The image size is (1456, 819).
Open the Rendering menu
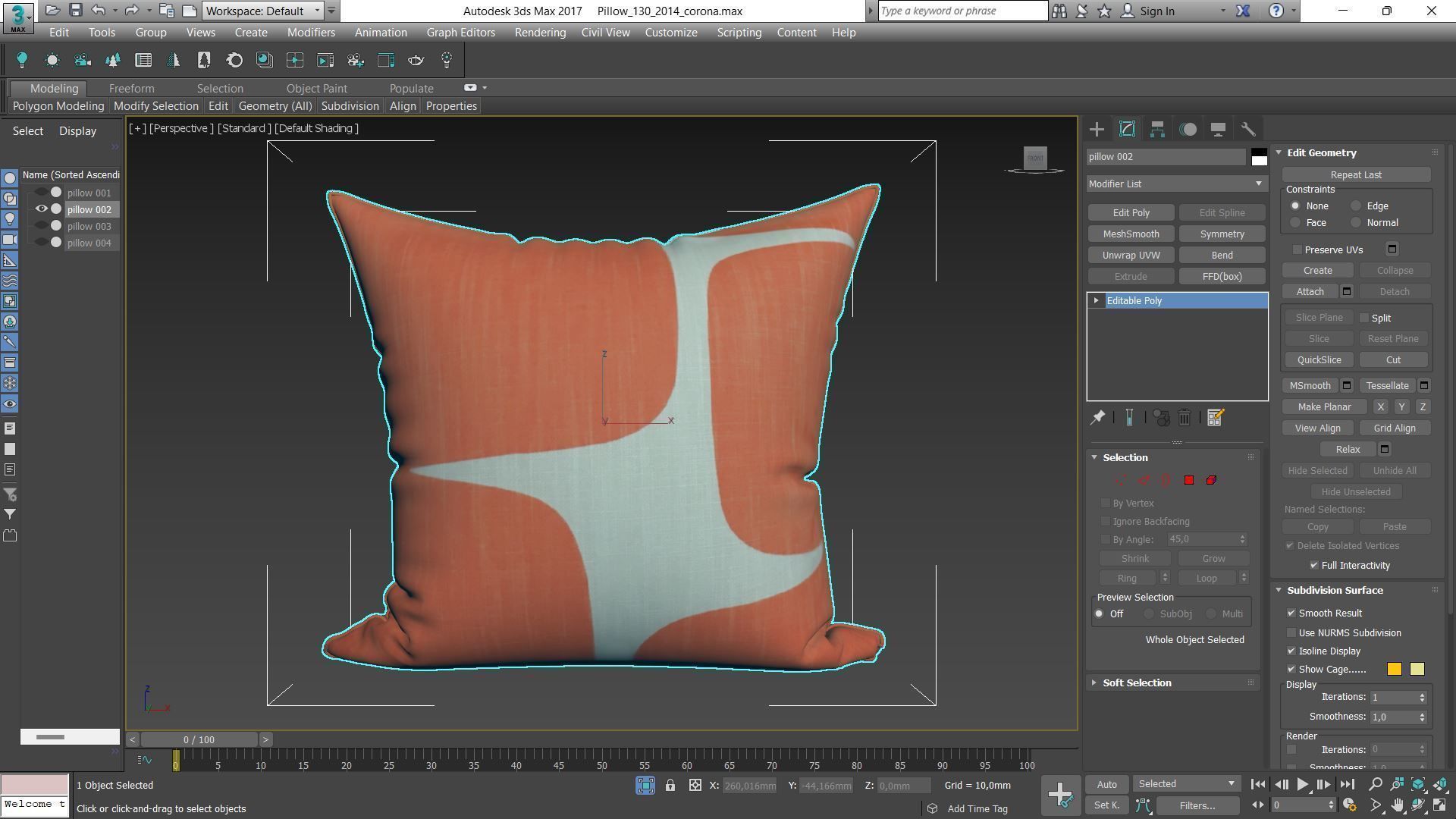(x=540, y=33)
